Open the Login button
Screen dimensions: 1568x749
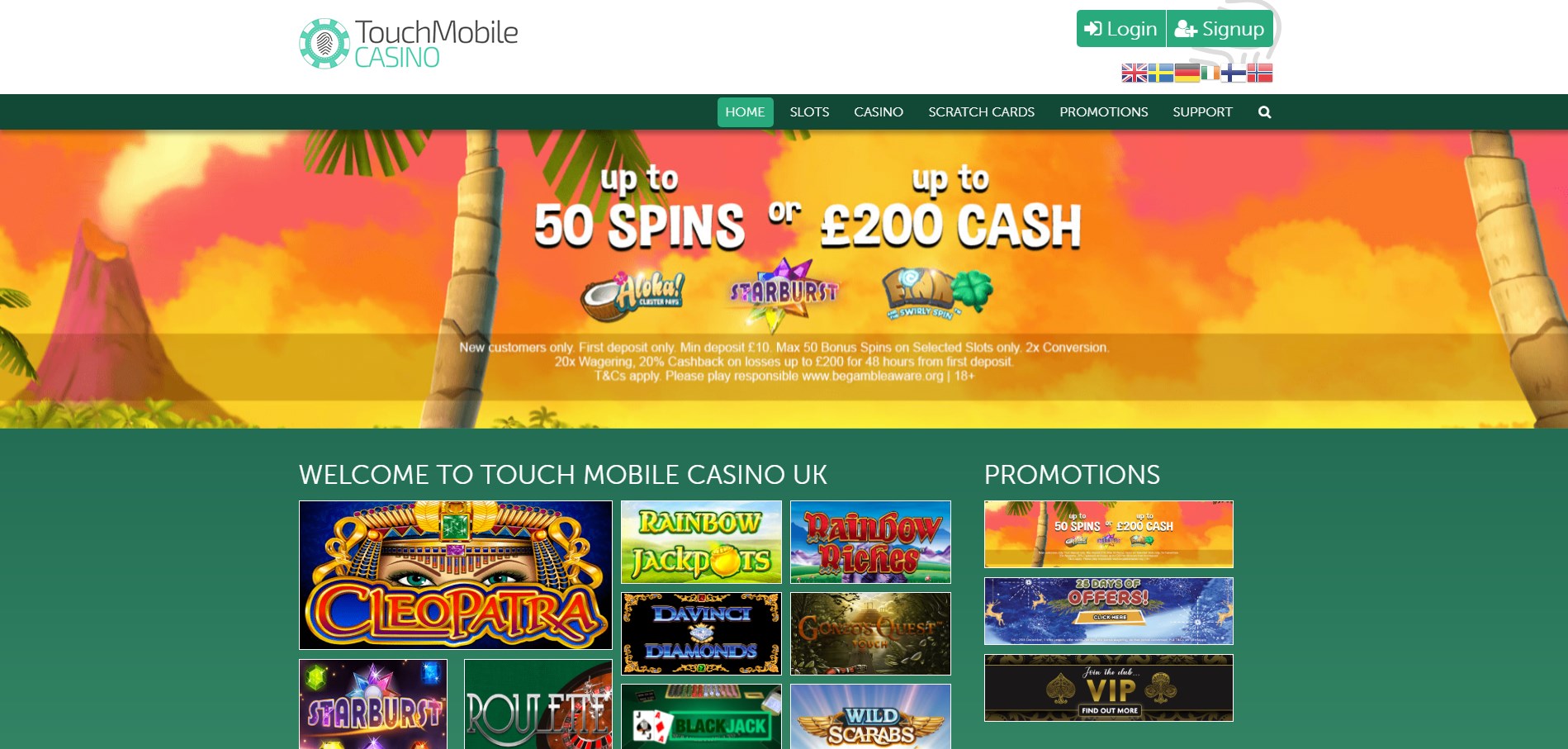click(1120, 29)
